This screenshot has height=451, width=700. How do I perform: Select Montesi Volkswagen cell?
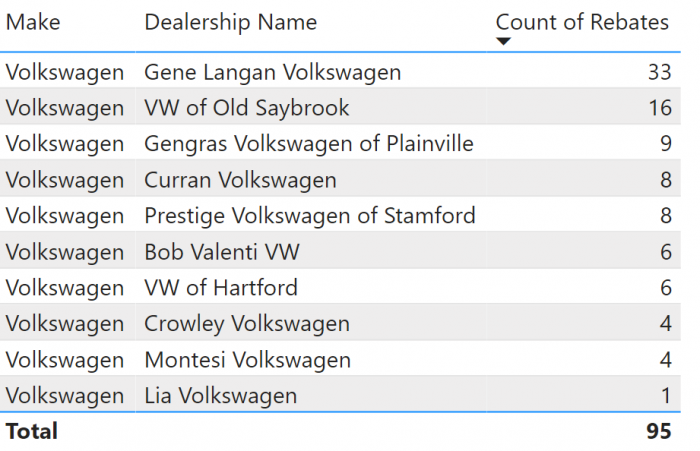click(248, 360)
